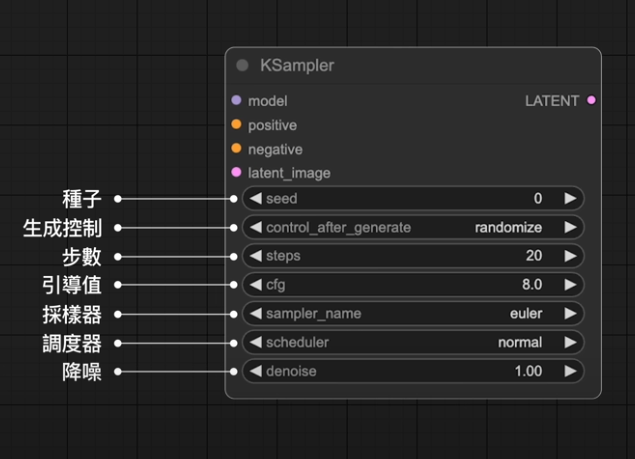This screenshot has height=459, width=635.
Task: Decrease cfg value with left arrow
Action: 255,285
